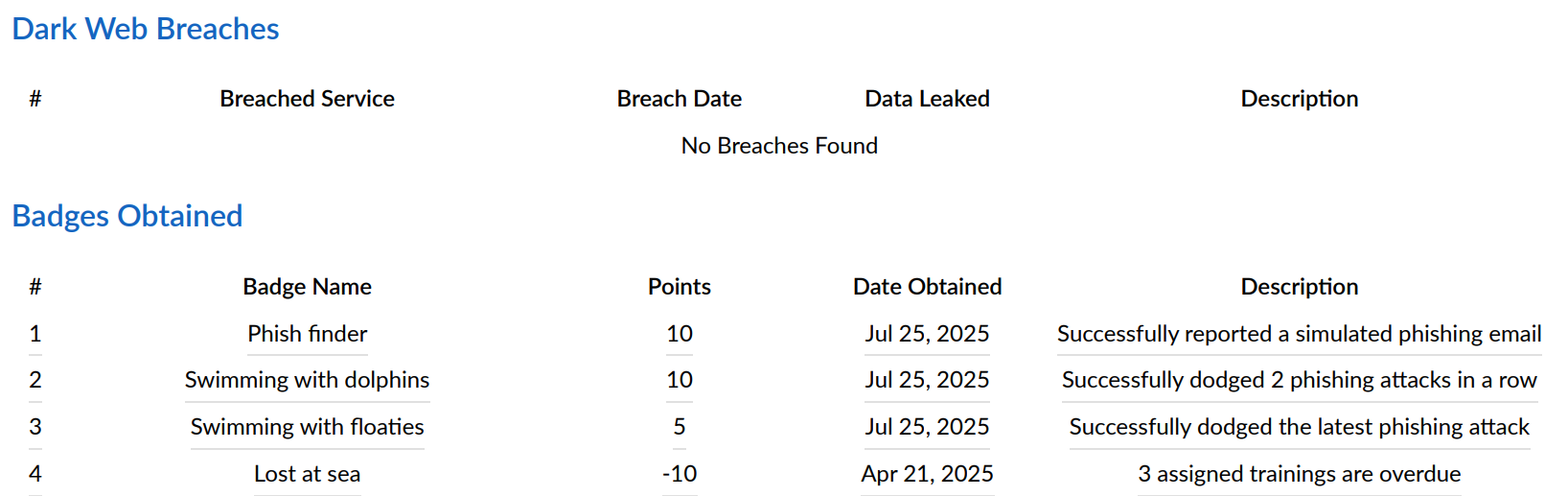Click the Badge Name column header
This screenshot has width=1568, height=496.
pos(307,287)
